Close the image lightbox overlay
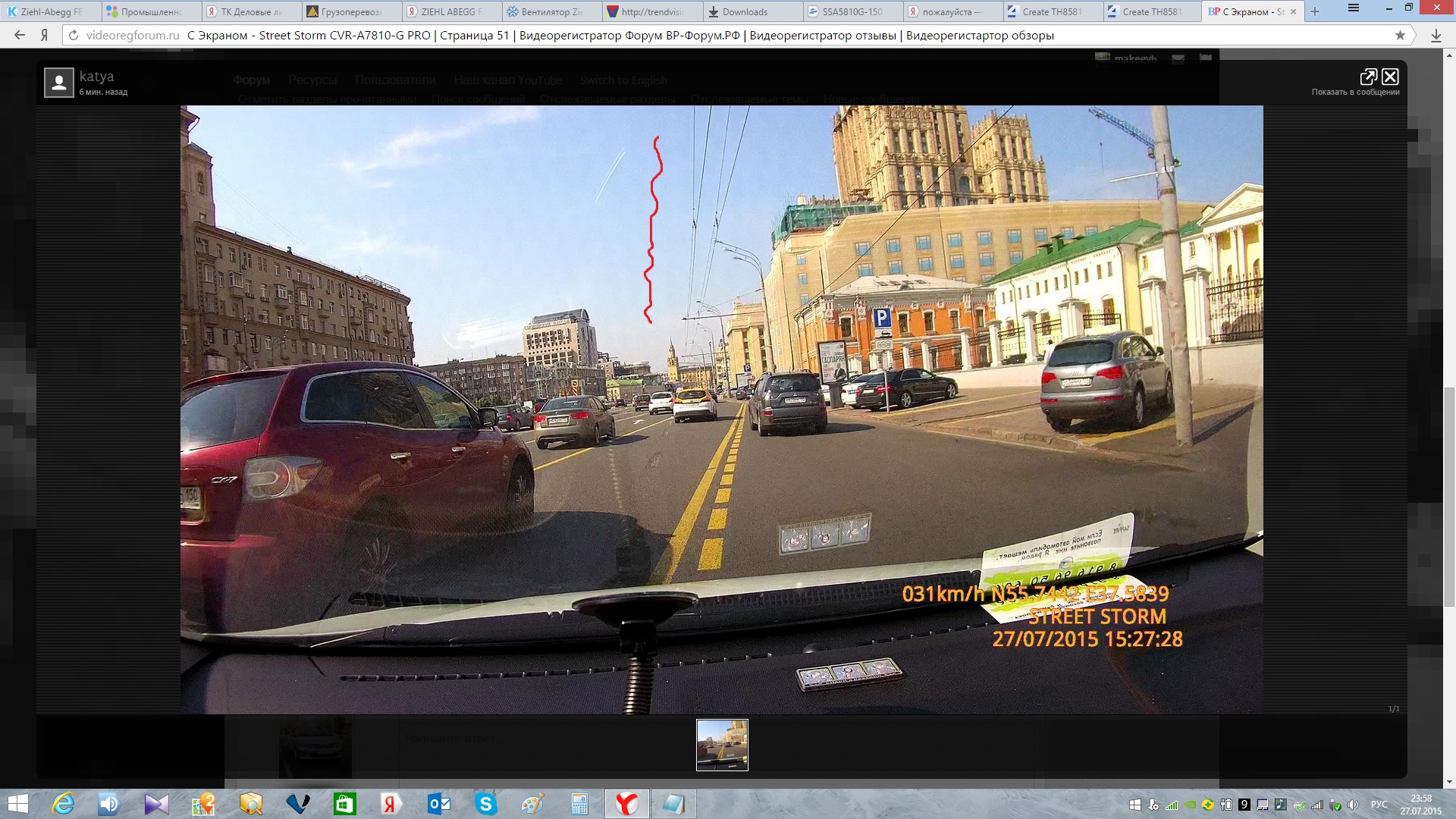Image resolution: width=1456 pixels, height=819 pixels. 1390,77
